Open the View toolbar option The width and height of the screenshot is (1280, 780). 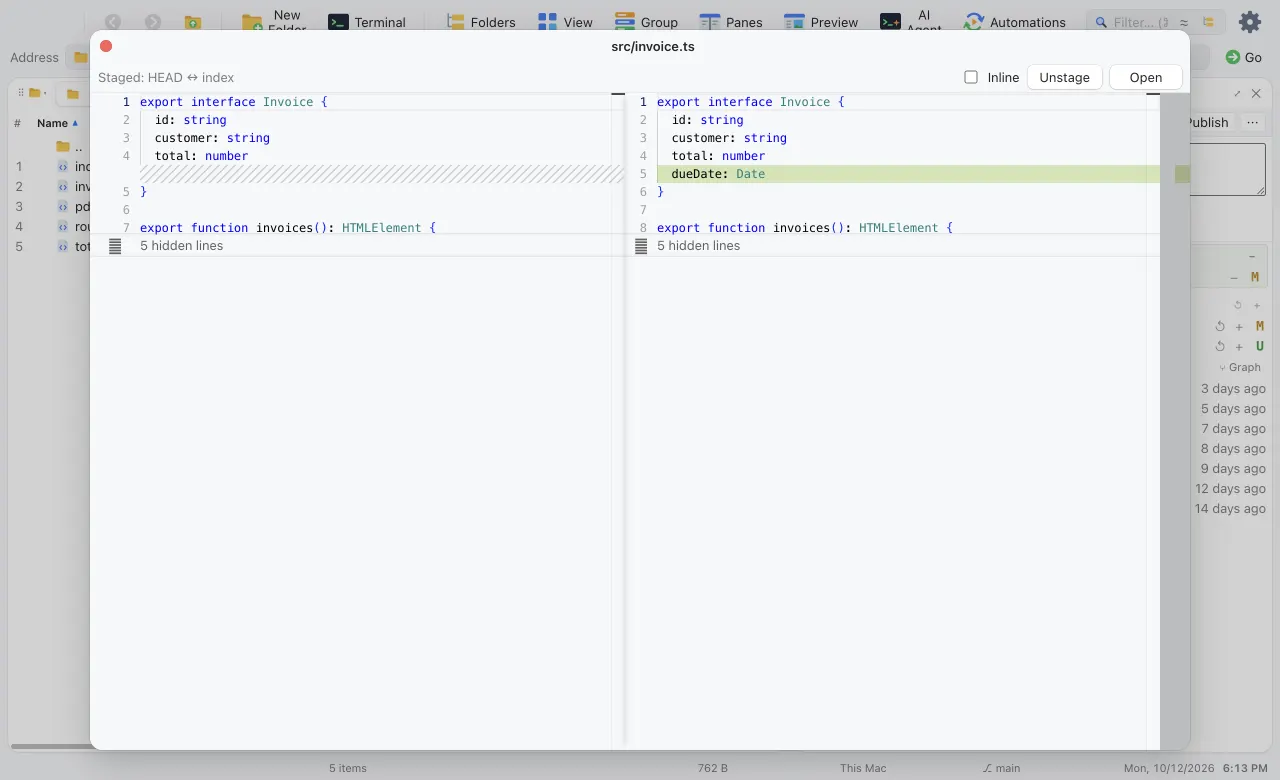click(x=565, y=22)
